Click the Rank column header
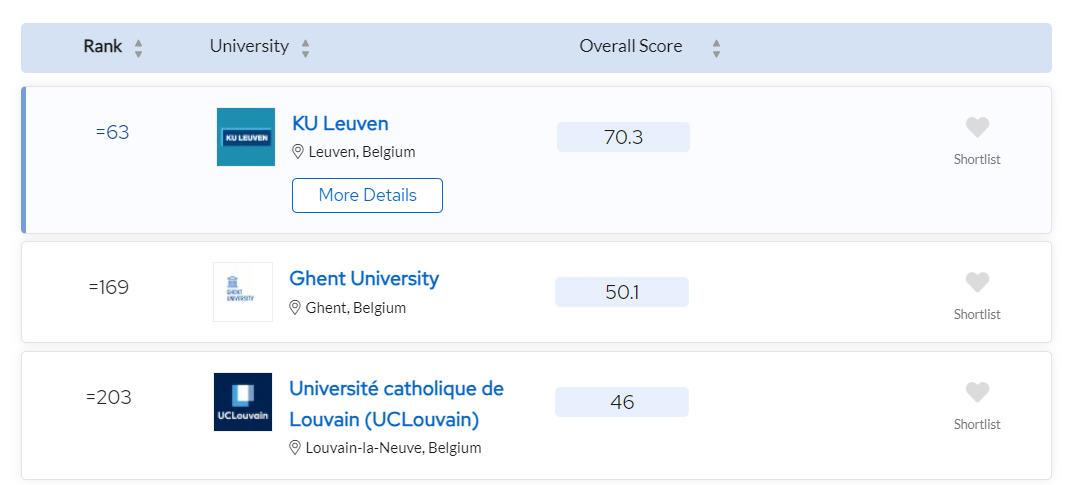This screenshot has width=1070, height=485. click(x=103, y=46)
